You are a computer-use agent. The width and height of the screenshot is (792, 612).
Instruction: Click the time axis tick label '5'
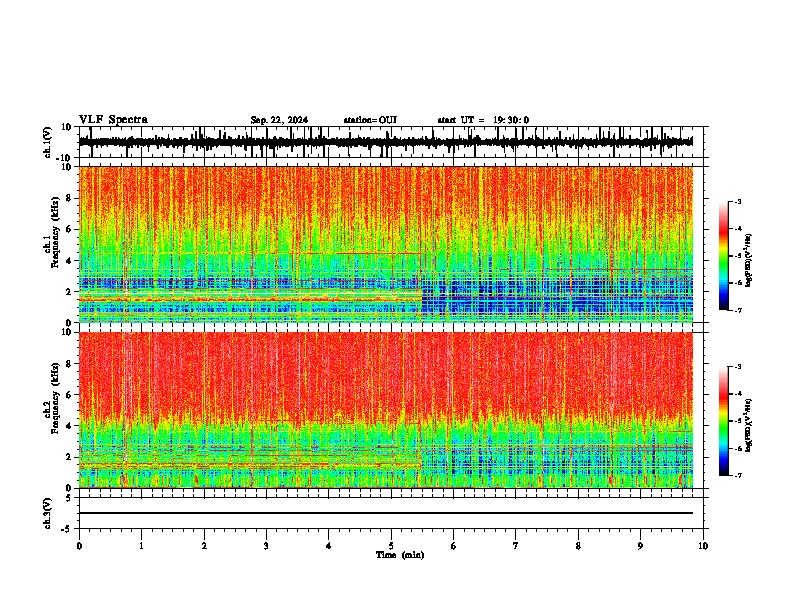click(391, 546)
